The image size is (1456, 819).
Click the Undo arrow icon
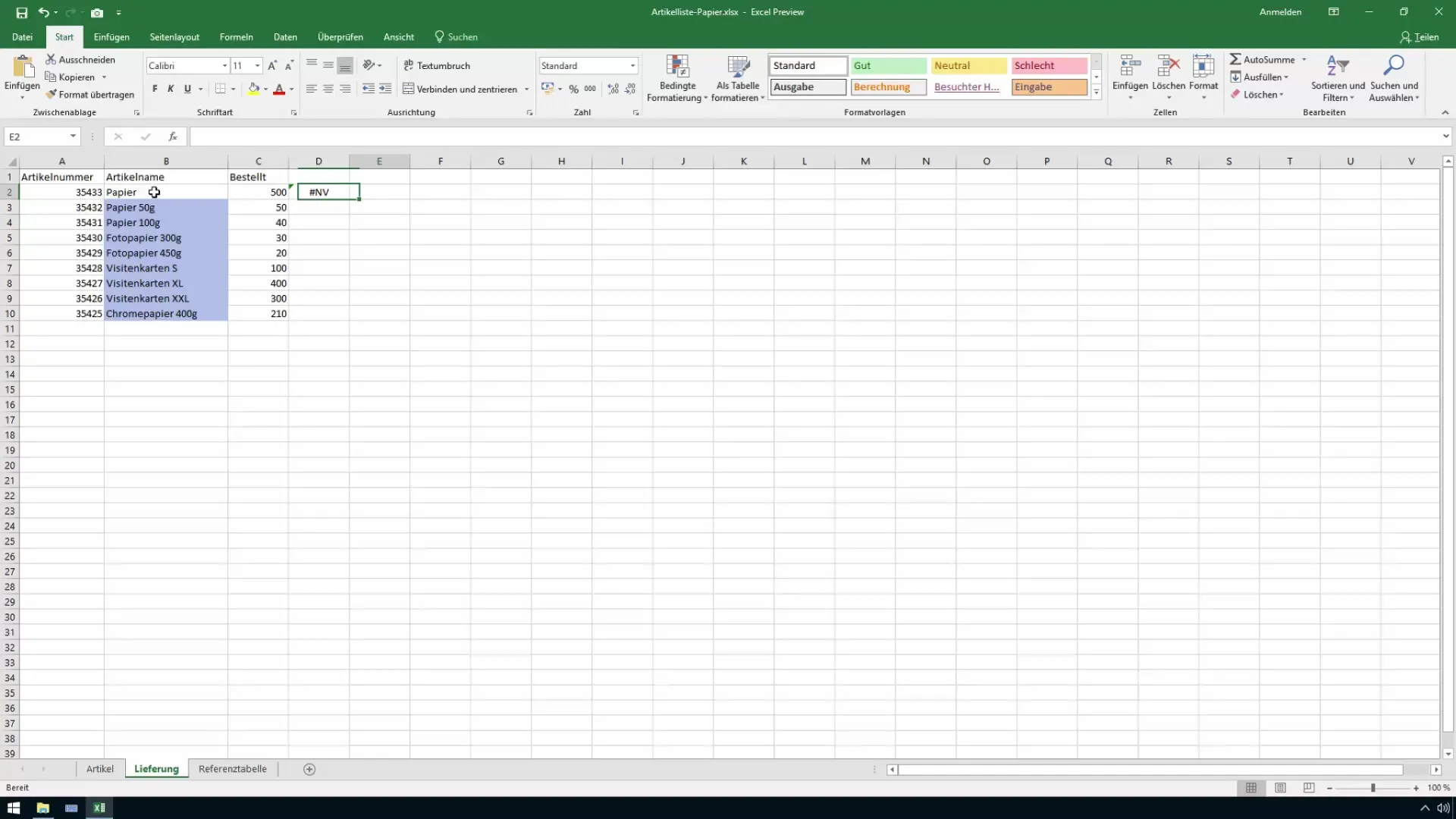[43, 13]
